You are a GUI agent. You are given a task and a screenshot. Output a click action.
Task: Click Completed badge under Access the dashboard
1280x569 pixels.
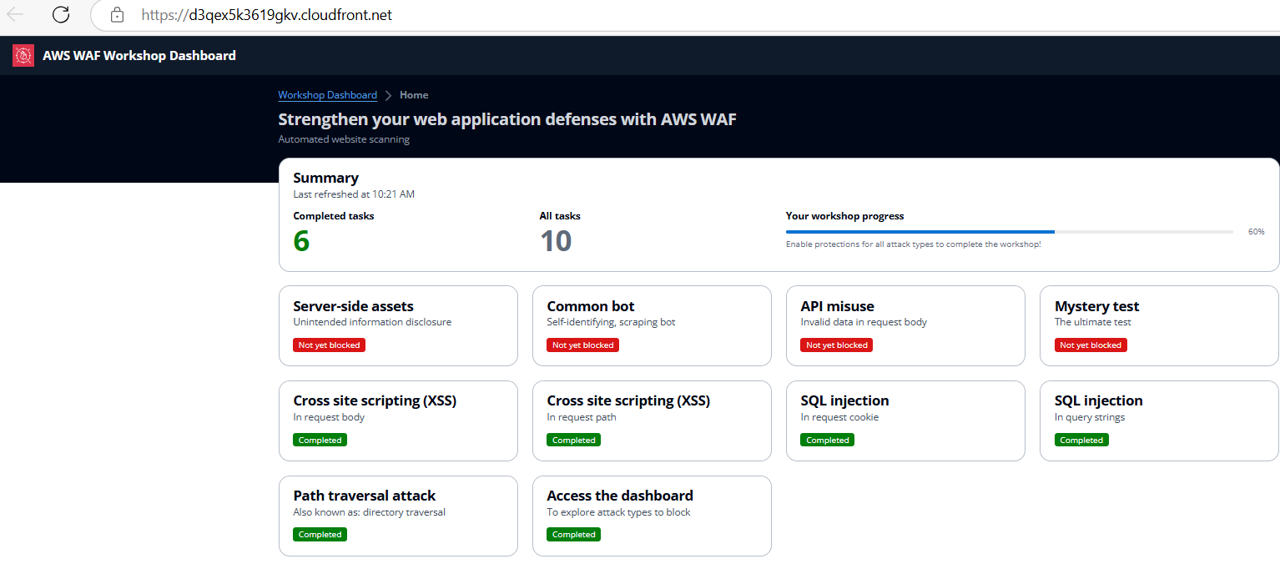[574, 535]
